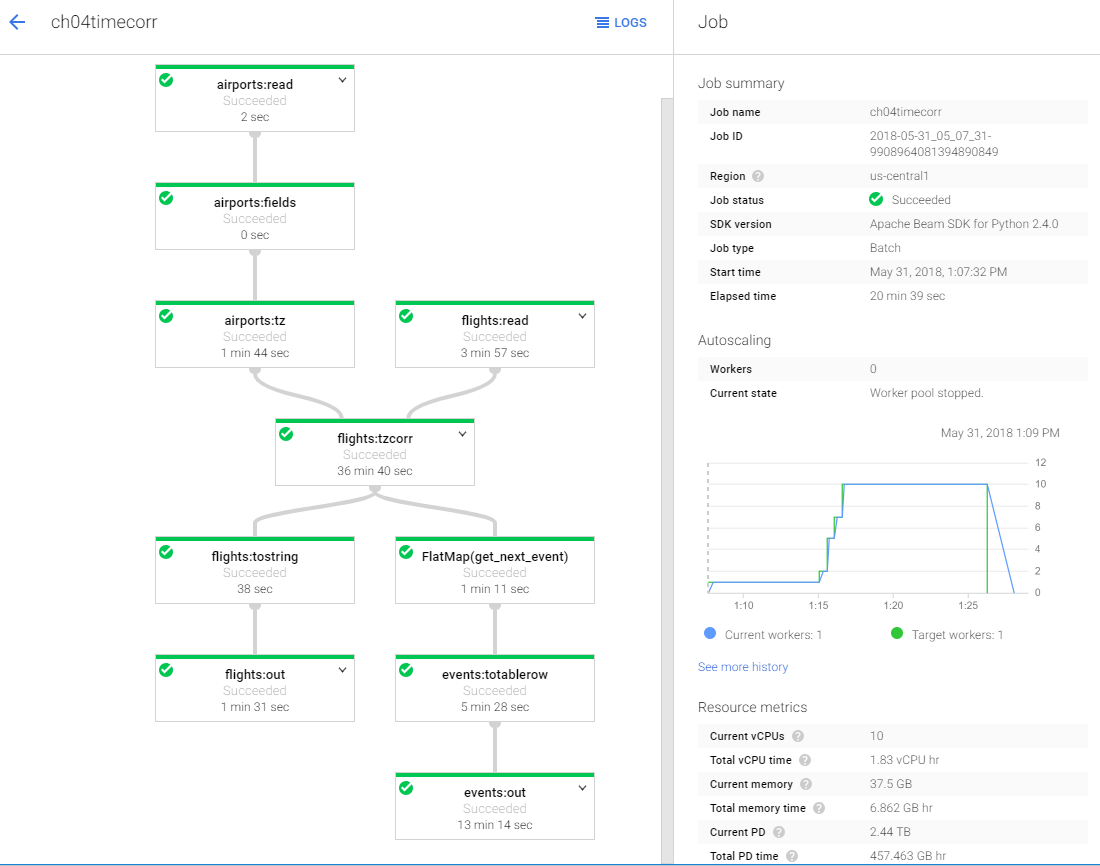Screen dimensions: 1100x866
Task: Expand the flights:tzcorr step details chevron
Action: coord(462,434)
